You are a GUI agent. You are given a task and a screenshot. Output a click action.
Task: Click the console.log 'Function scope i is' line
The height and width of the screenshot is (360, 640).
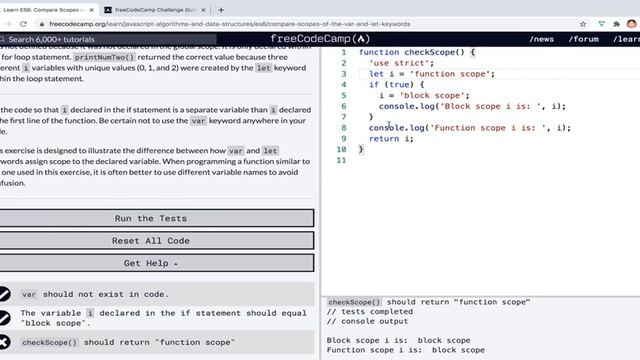click(470, 128)
